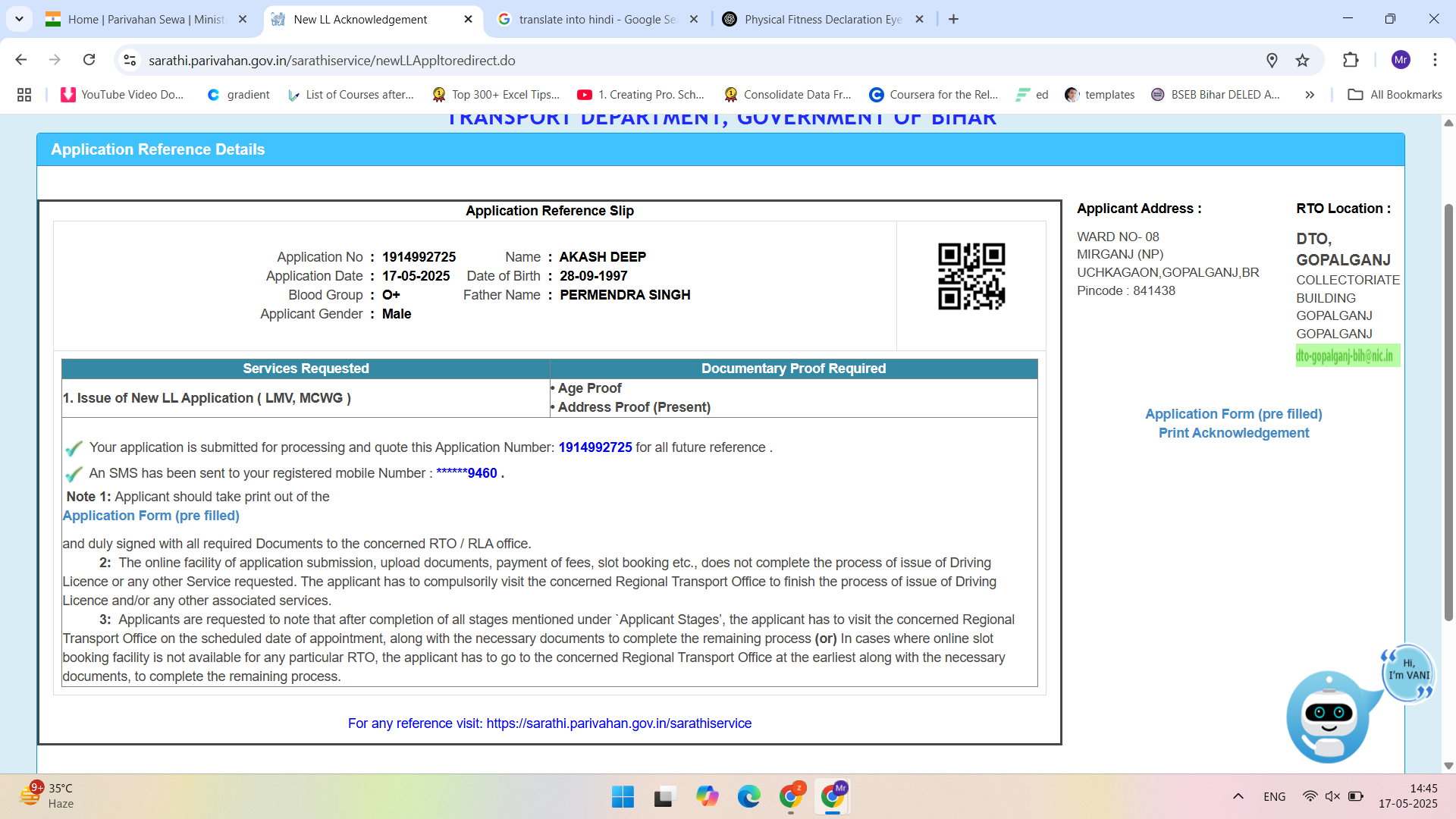Open the VANI chatbot robot assistant
Screen dimensions: 1456x819
tap(1329, 716)
